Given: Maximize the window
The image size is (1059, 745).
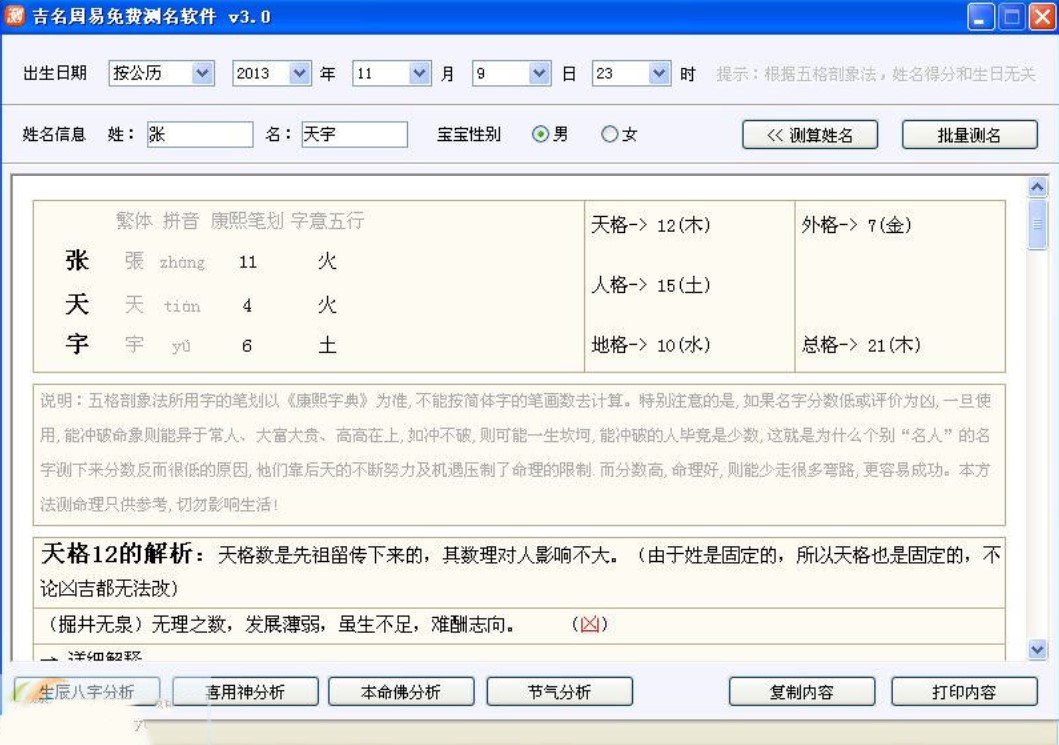Looking at the screenshot, I should click(x=1012, y=16).
